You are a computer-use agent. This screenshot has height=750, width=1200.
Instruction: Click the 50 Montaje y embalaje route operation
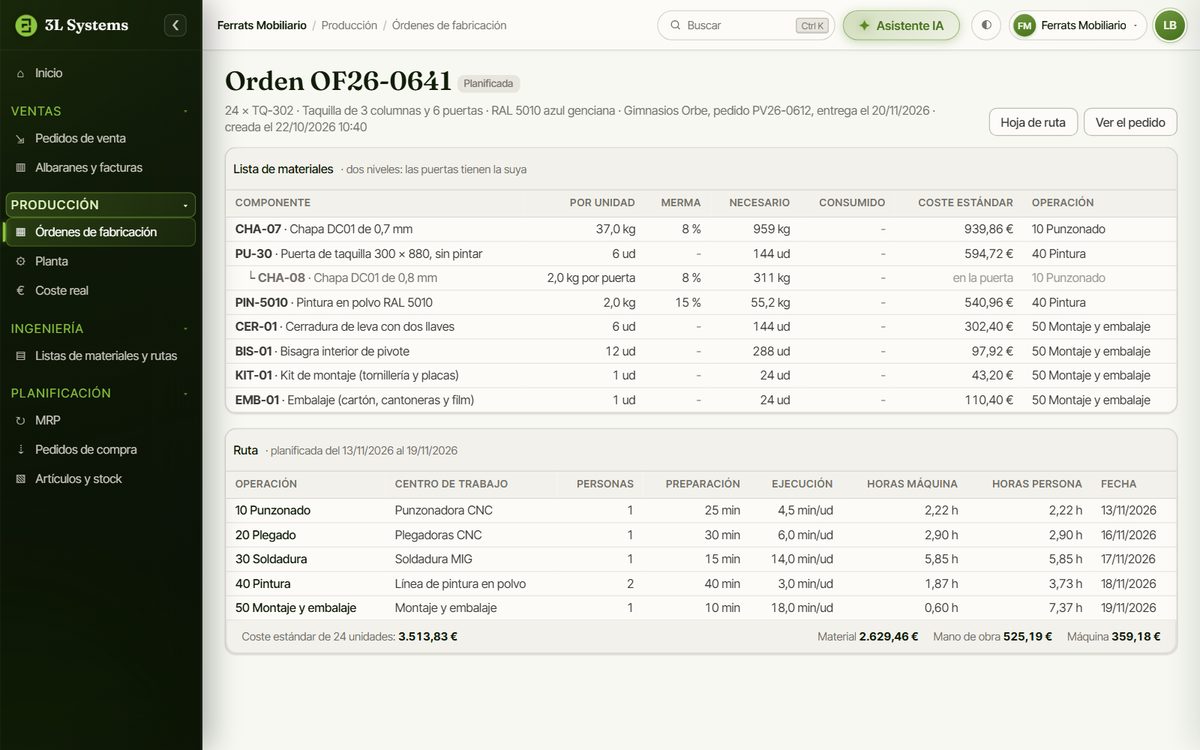(296, 608)
